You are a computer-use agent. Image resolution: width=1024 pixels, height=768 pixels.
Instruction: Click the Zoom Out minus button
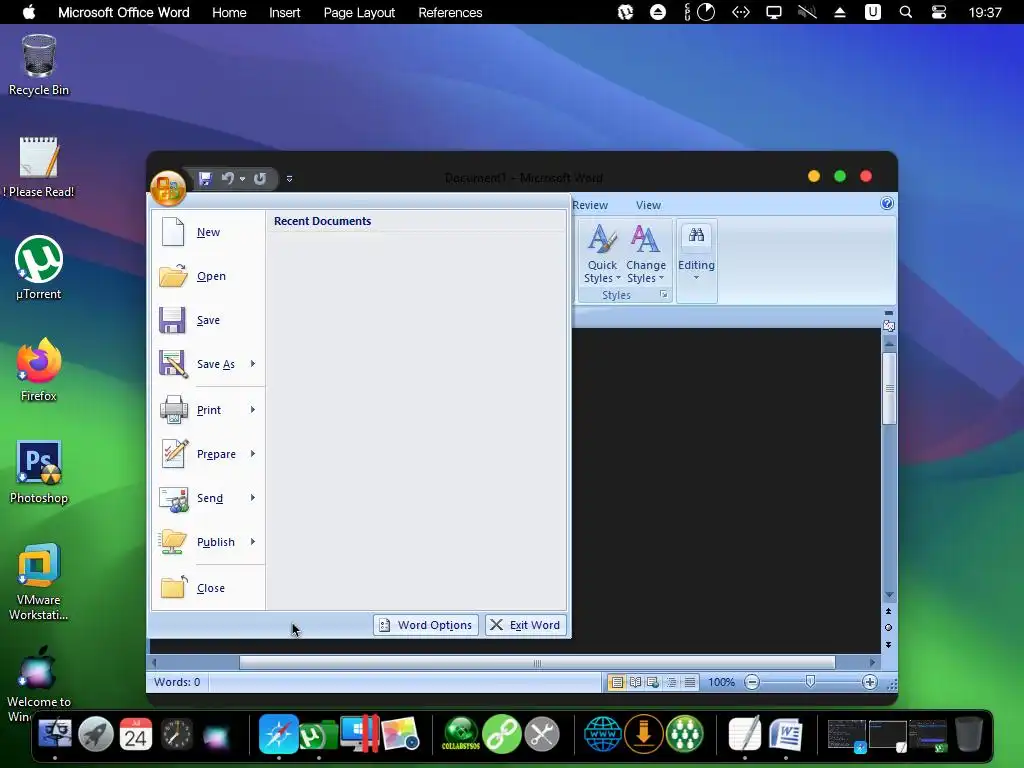[x=752, y=682]
